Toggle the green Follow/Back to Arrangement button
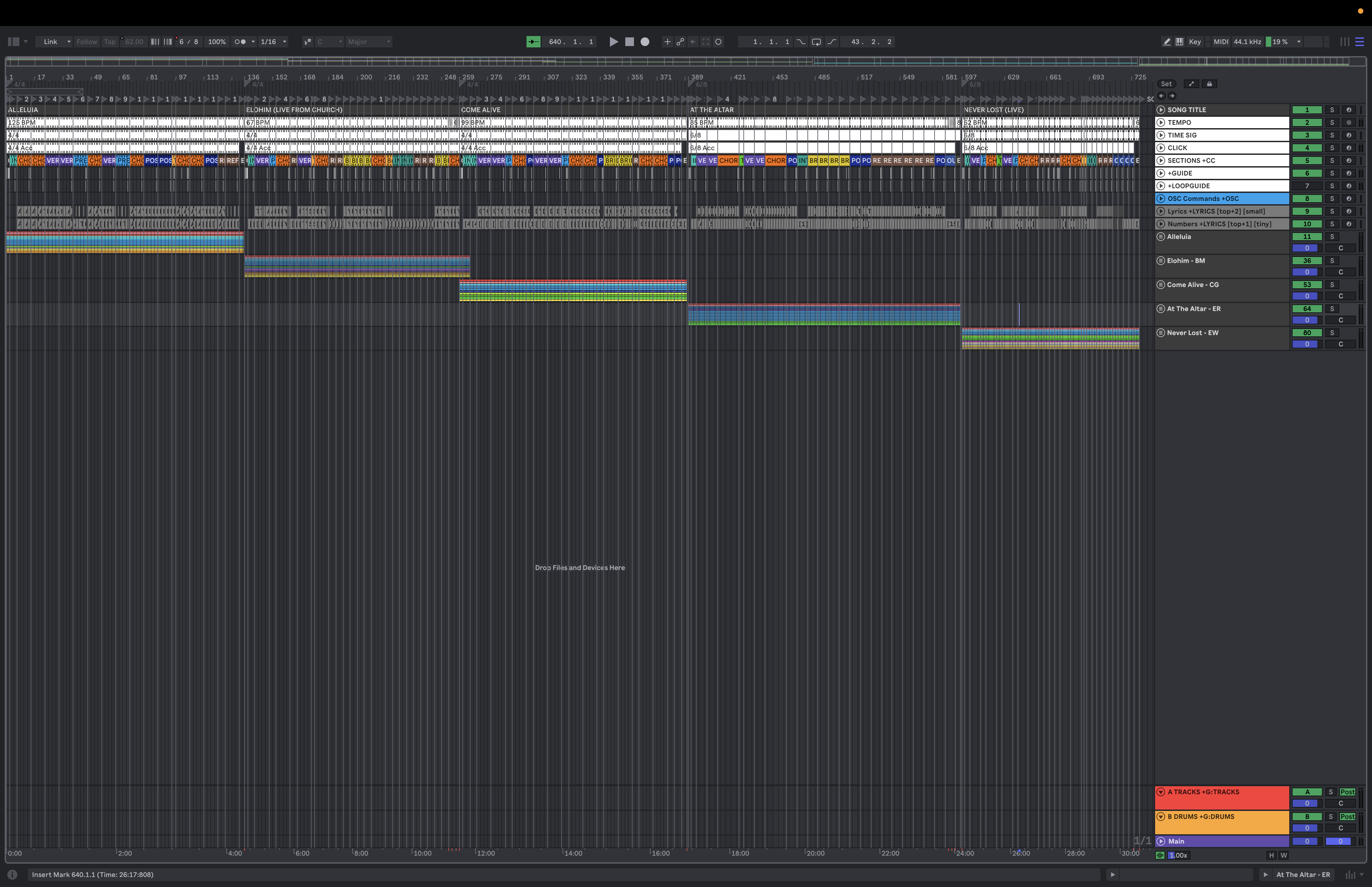The image size is (1372, 887). pyautogui.click(x=533, y=41)
